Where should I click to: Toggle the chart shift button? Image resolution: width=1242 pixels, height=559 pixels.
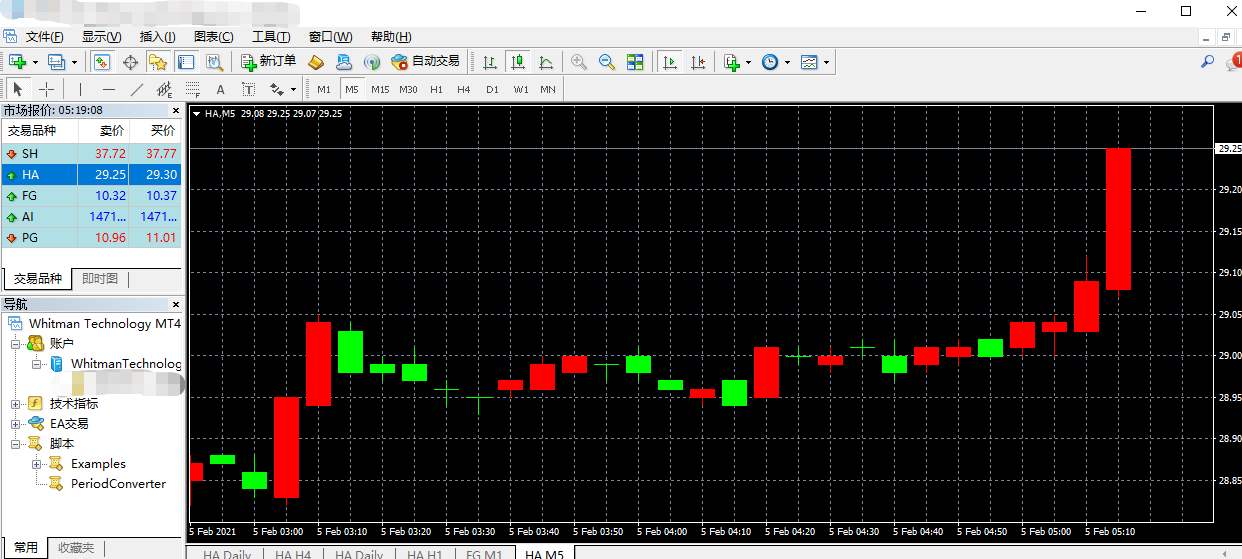point(698,62)
